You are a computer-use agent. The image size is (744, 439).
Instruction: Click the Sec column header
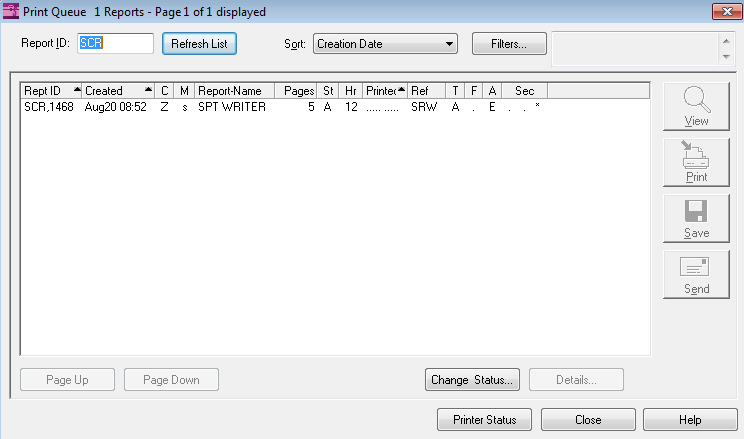[524, 91]
